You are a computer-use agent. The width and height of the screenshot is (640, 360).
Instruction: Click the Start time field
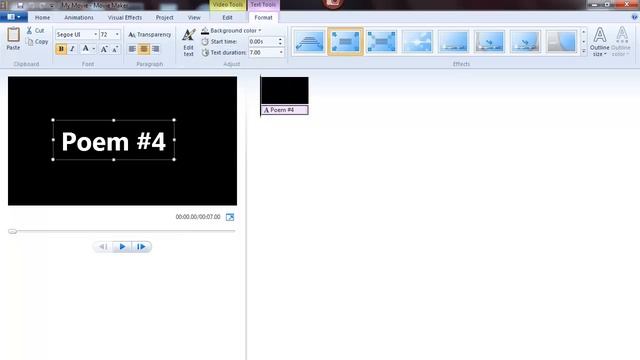point(262,42)
